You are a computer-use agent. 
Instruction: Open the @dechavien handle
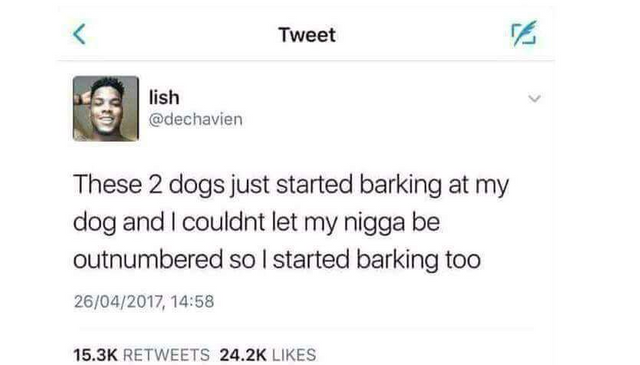(196, 120)
